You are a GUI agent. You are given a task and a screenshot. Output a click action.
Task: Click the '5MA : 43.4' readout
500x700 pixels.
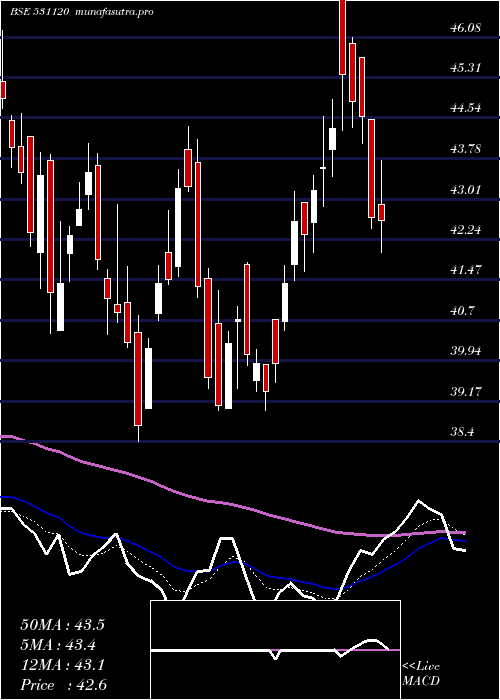59,645
